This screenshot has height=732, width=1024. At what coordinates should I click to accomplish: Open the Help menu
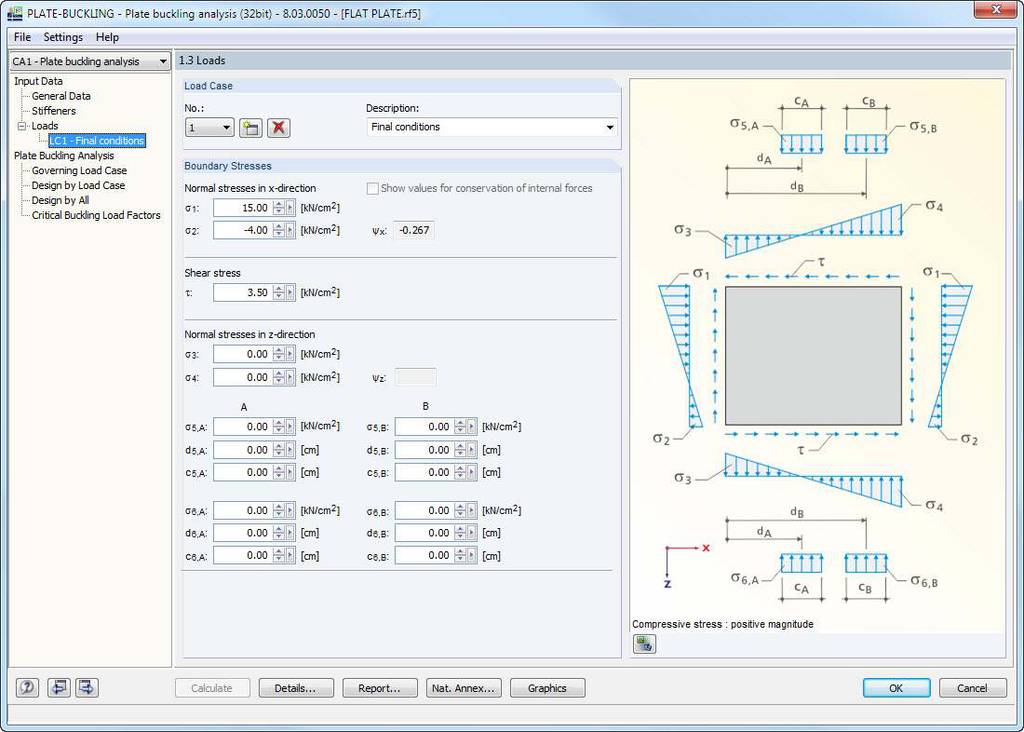pyautogui.click(x=107, y=37)
